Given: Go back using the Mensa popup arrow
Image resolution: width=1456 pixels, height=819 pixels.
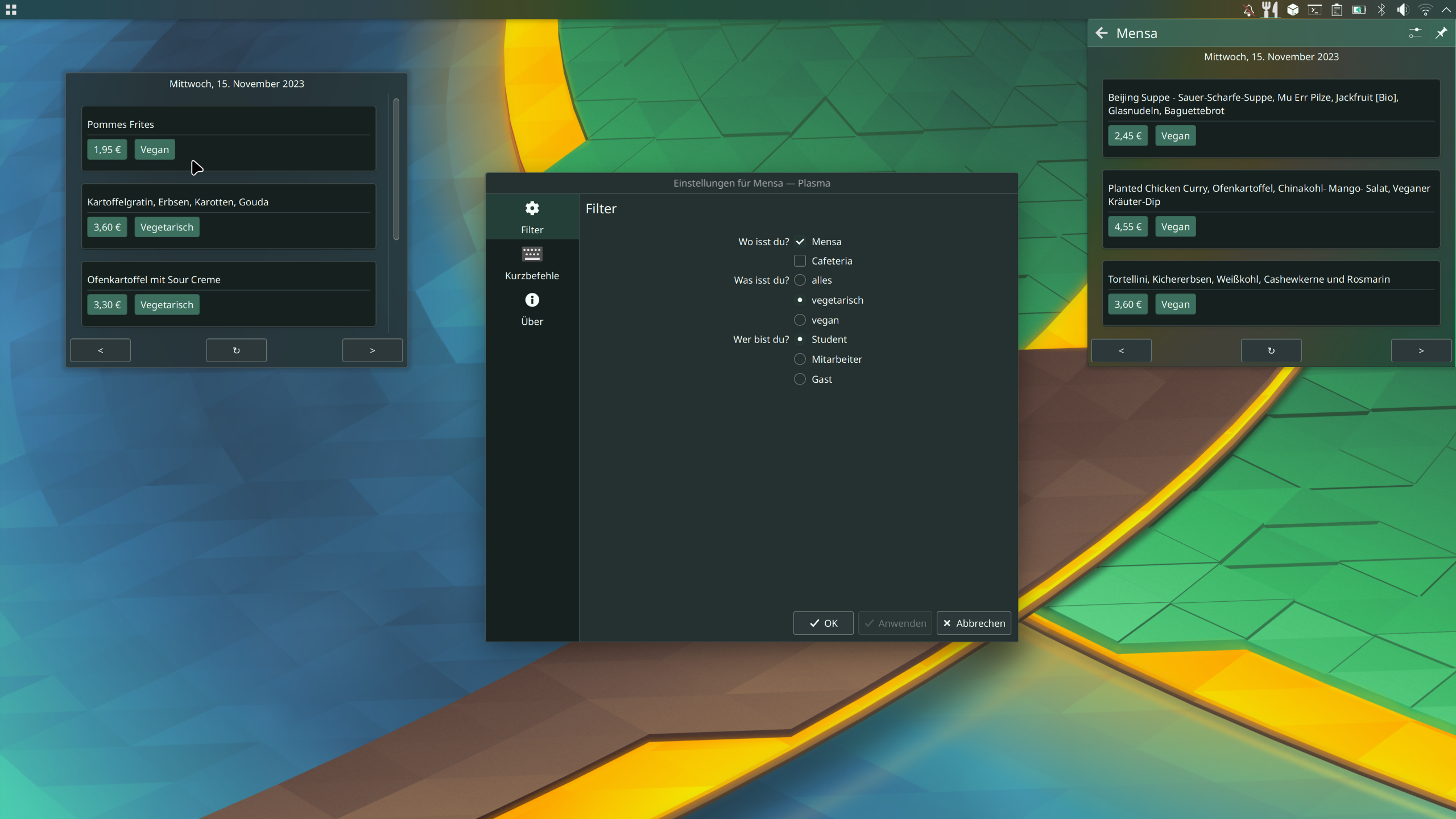Looking at the screenshot, I should (1102, 33).
